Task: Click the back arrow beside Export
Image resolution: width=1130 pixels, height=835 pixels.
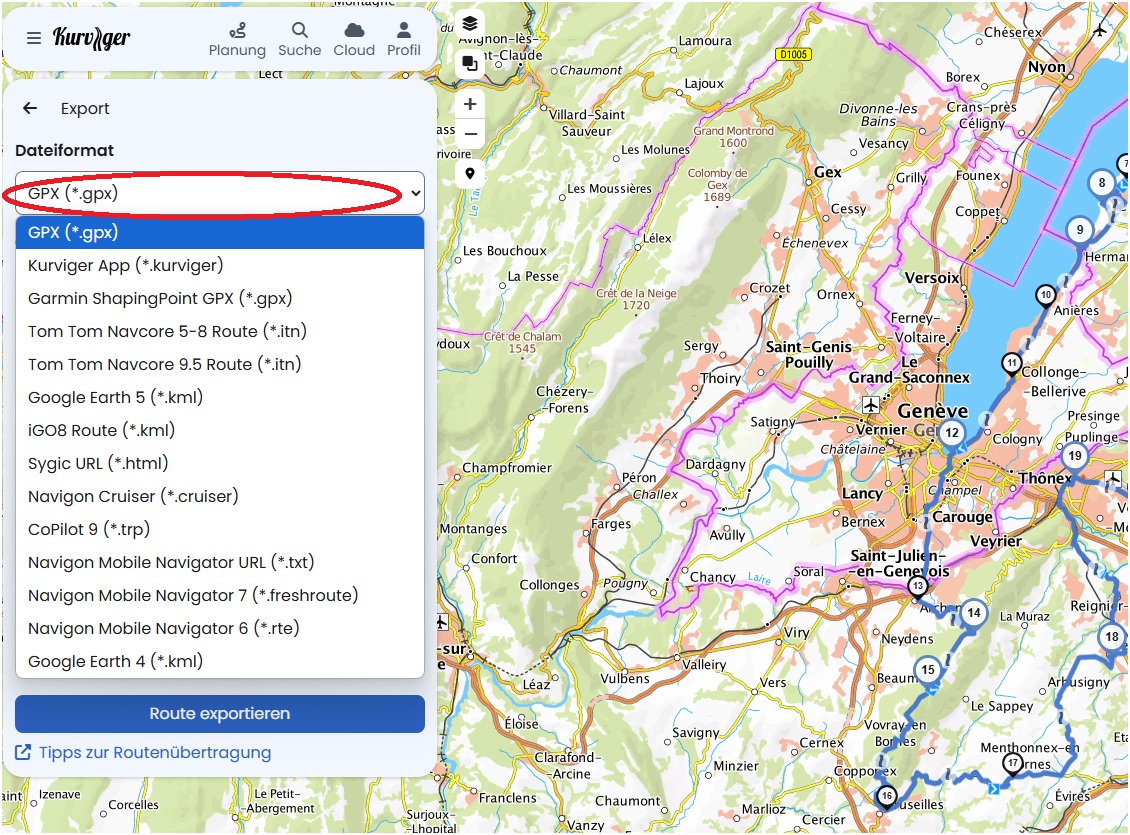Action: click(30, 109)
